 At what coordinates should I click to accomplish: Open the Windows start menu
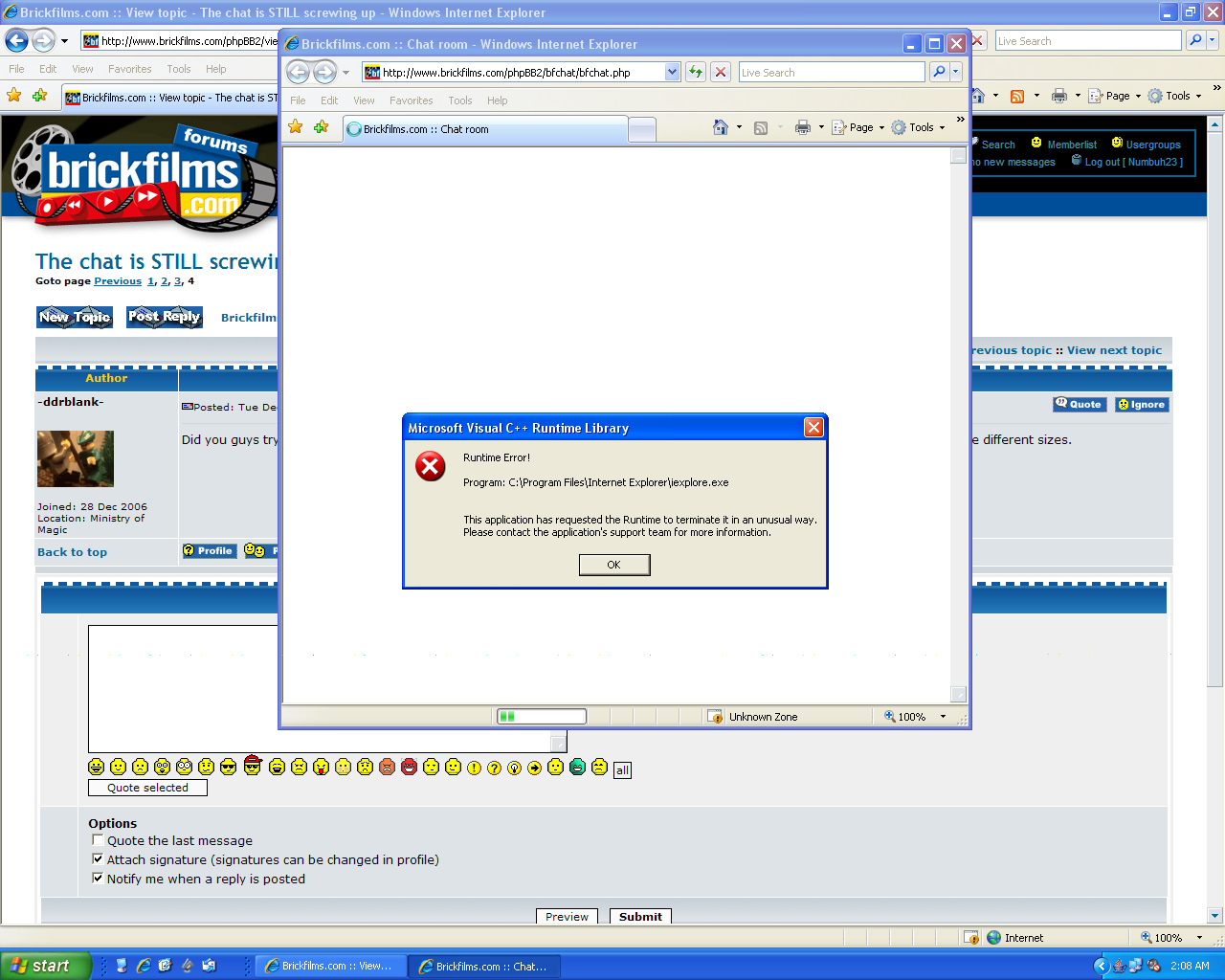pos(46,966)
